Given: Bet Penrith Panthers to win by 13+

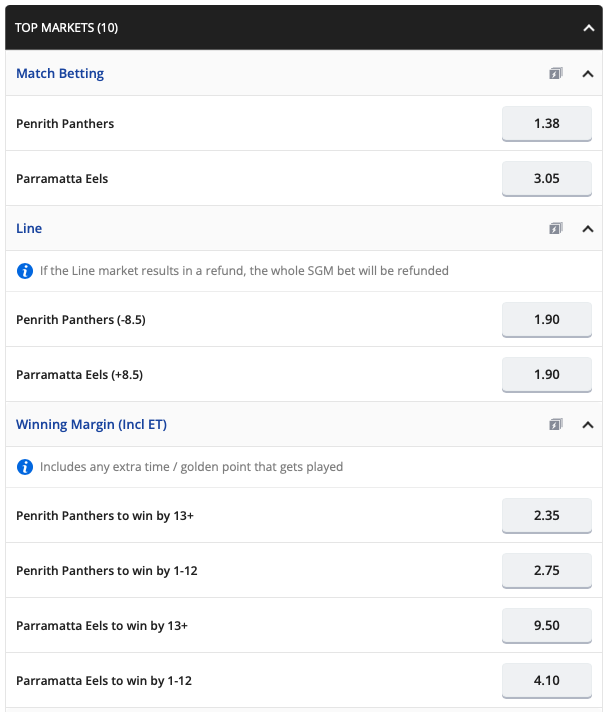Looking at the screenshot, I should pos(546,516).
